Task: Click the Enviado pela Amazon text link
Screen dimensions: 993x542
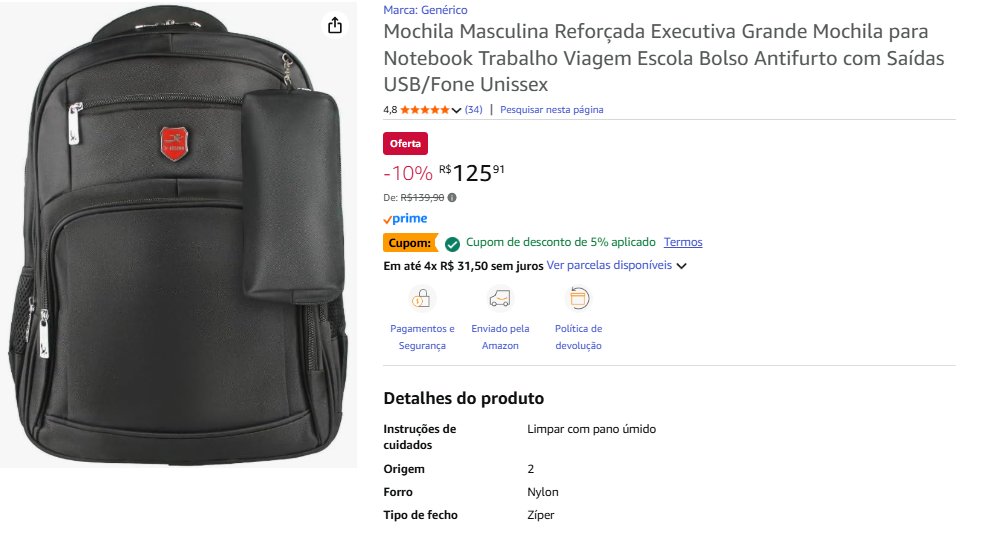Action: tap(500, 337)
